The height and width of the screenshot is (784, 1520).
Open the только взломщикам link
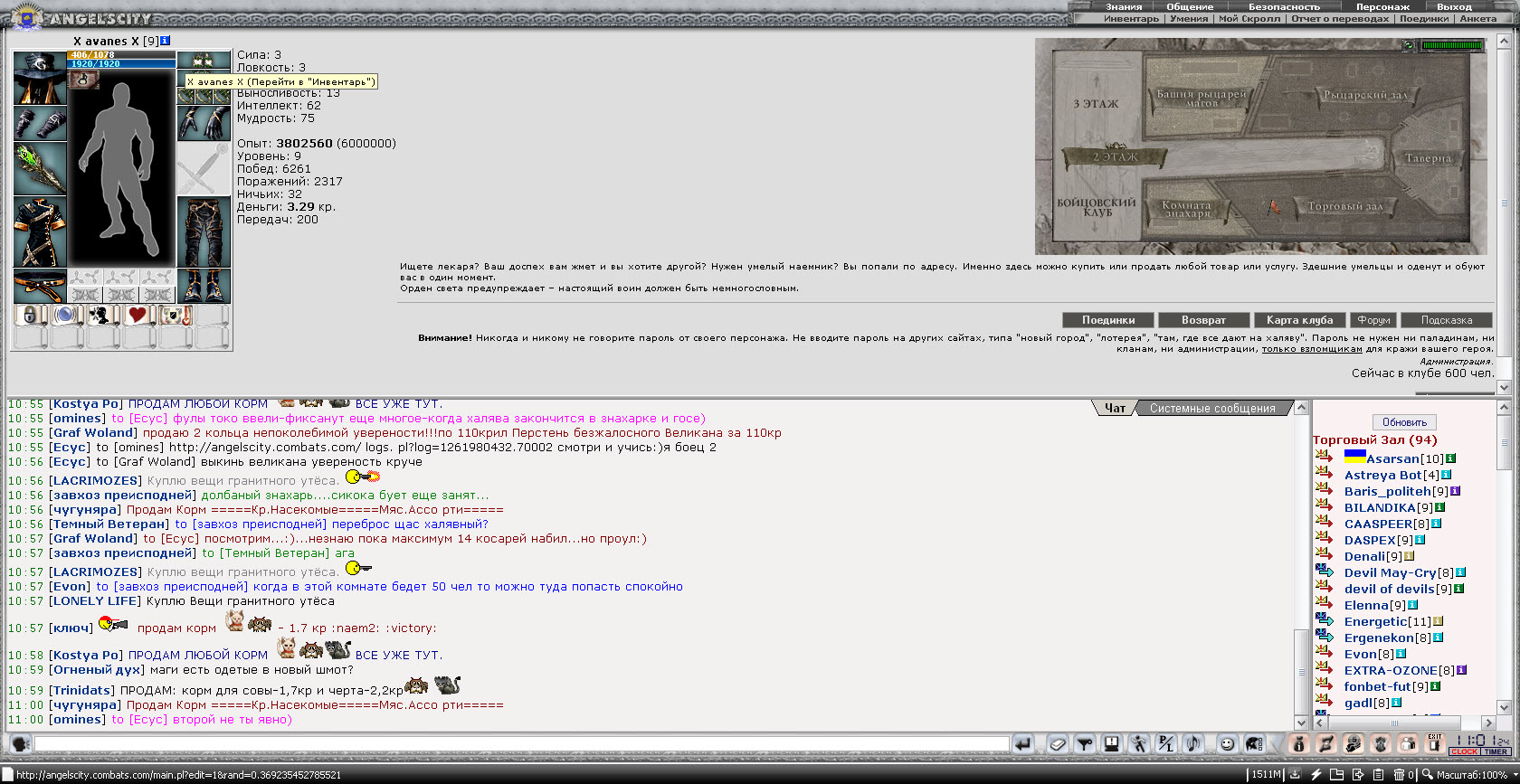[1312, 349]
